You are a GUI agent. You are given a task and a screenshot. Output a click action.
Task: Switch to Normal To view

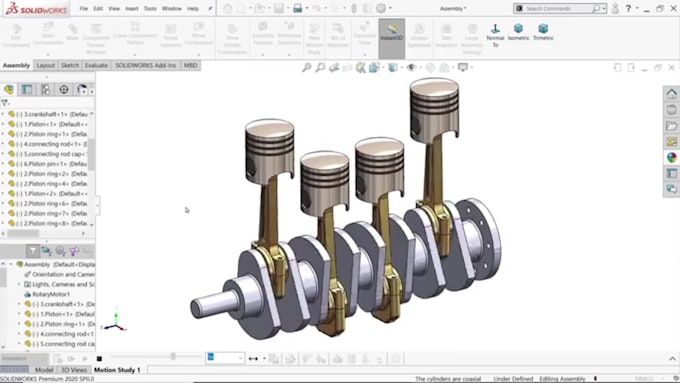click(495, 35)
